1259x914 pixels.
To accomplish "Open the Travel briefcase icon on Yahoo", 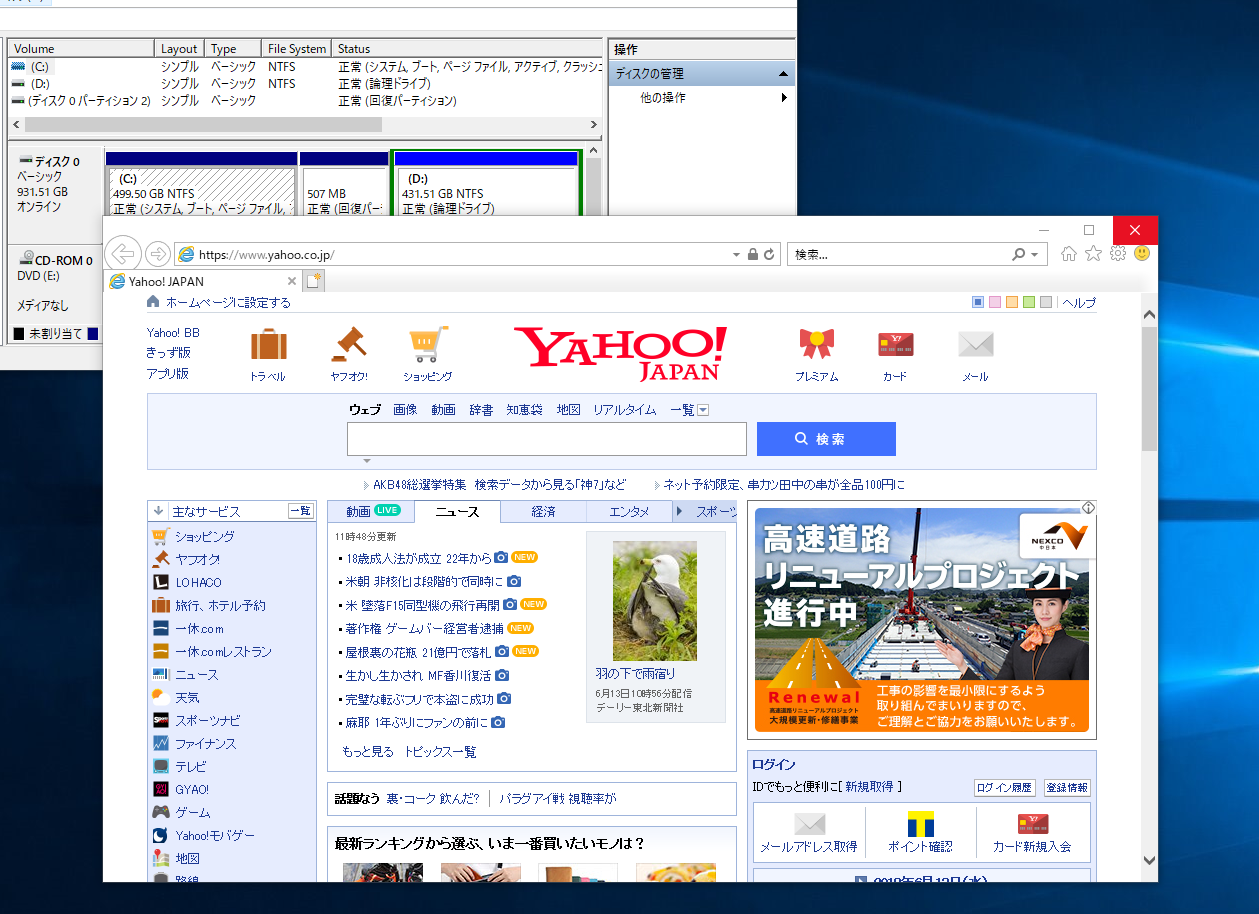I will (268, 346).
